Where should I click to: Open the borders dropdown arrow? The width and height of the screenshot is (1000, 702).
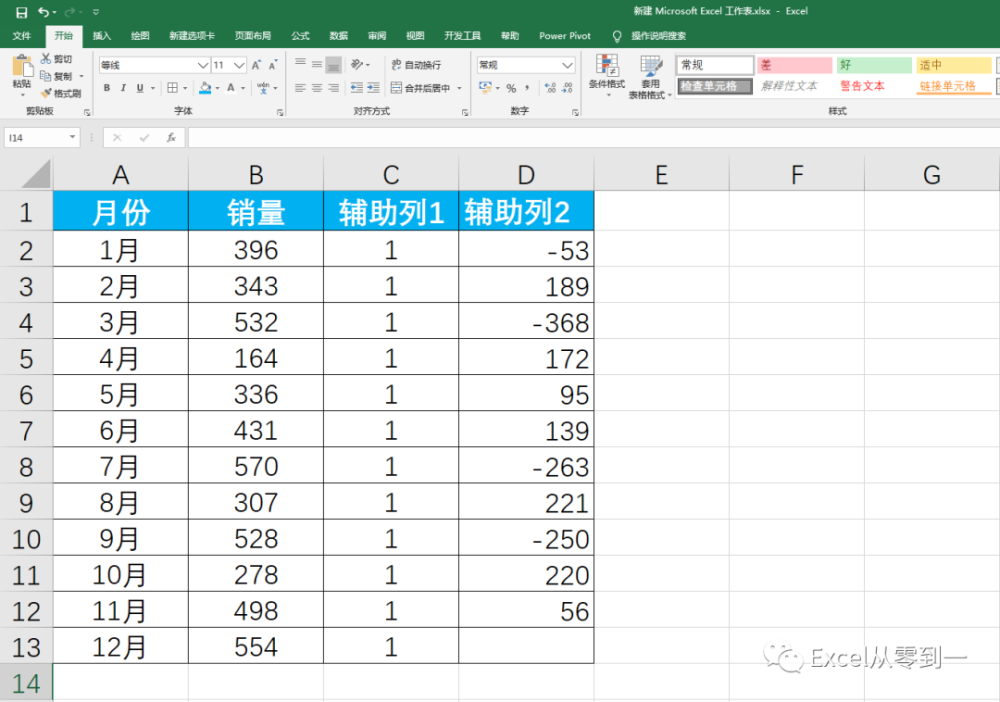pos(185,88)
